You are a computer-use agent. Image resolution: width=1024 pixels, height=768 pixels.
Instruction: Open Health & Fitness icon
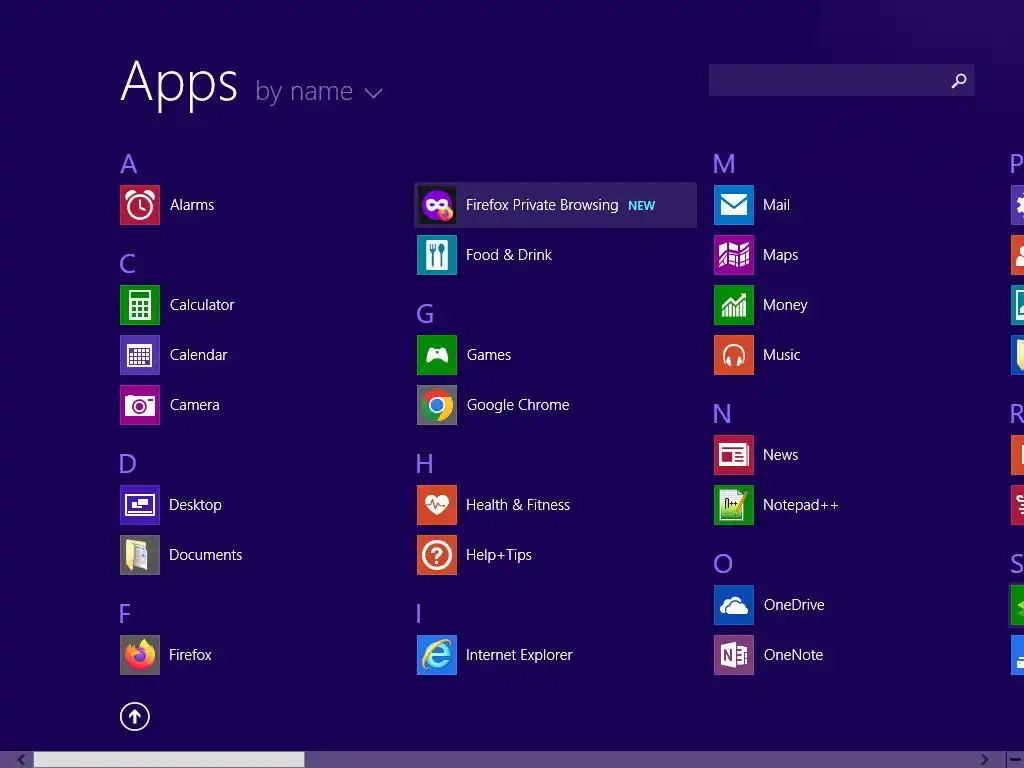[x=437, y=505]
